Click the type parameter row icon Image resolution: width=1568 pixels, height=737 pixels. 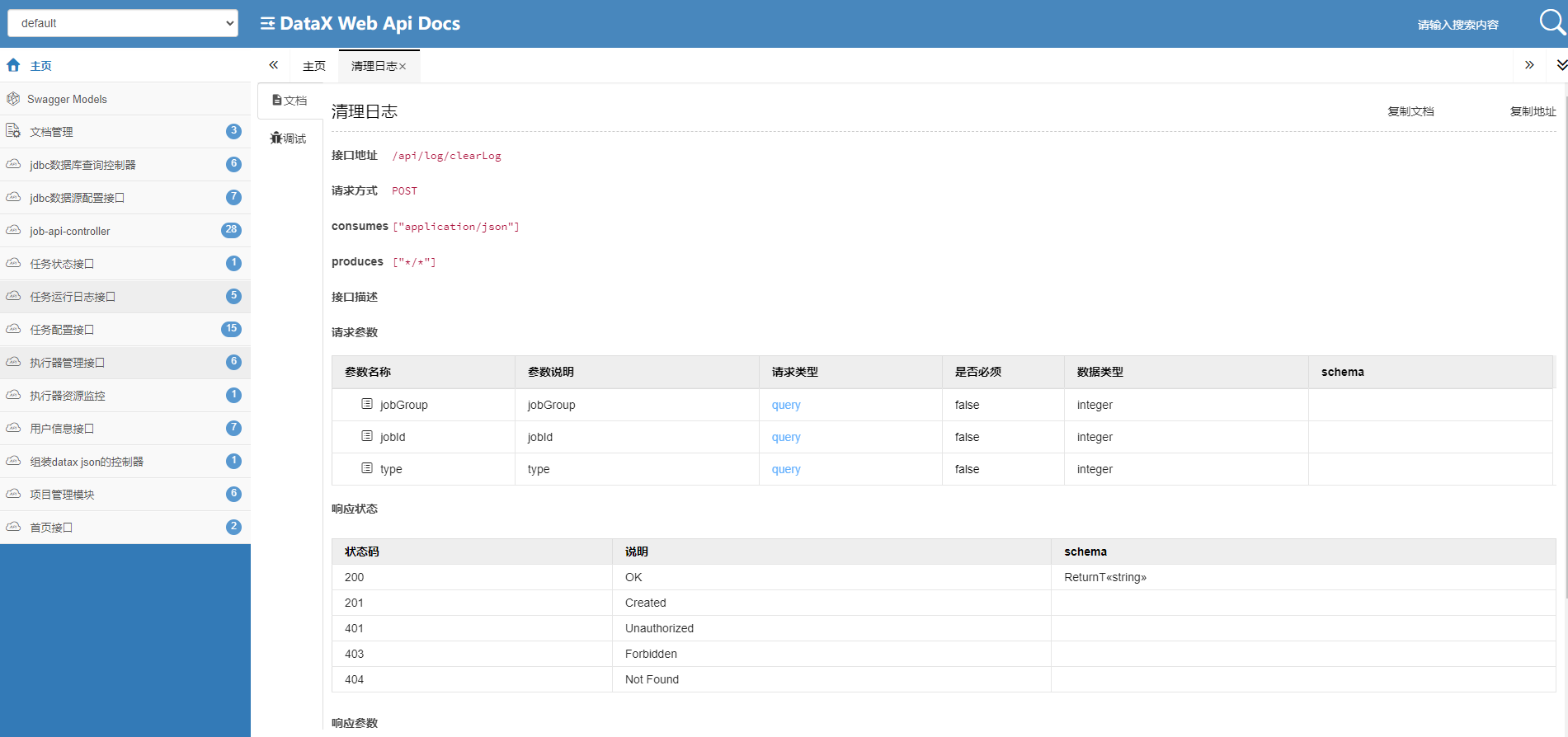pyautogui.click(x=367, y=468)
